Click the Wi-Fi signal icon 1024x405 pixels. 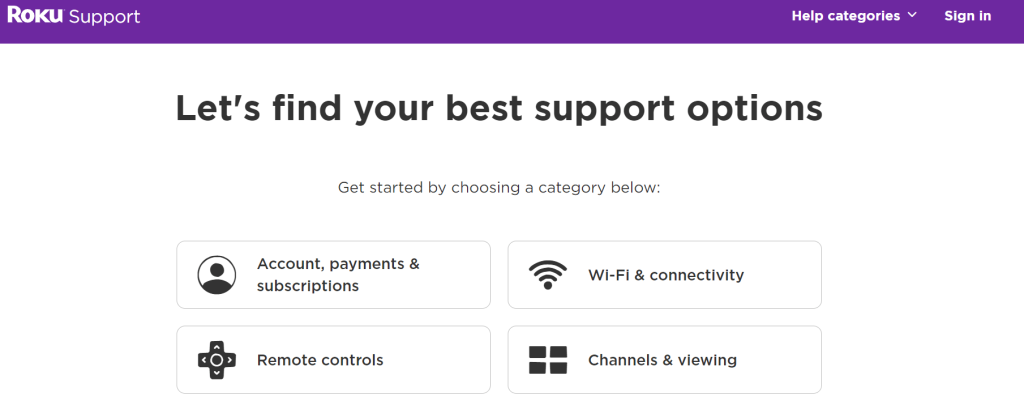point(548,275)
